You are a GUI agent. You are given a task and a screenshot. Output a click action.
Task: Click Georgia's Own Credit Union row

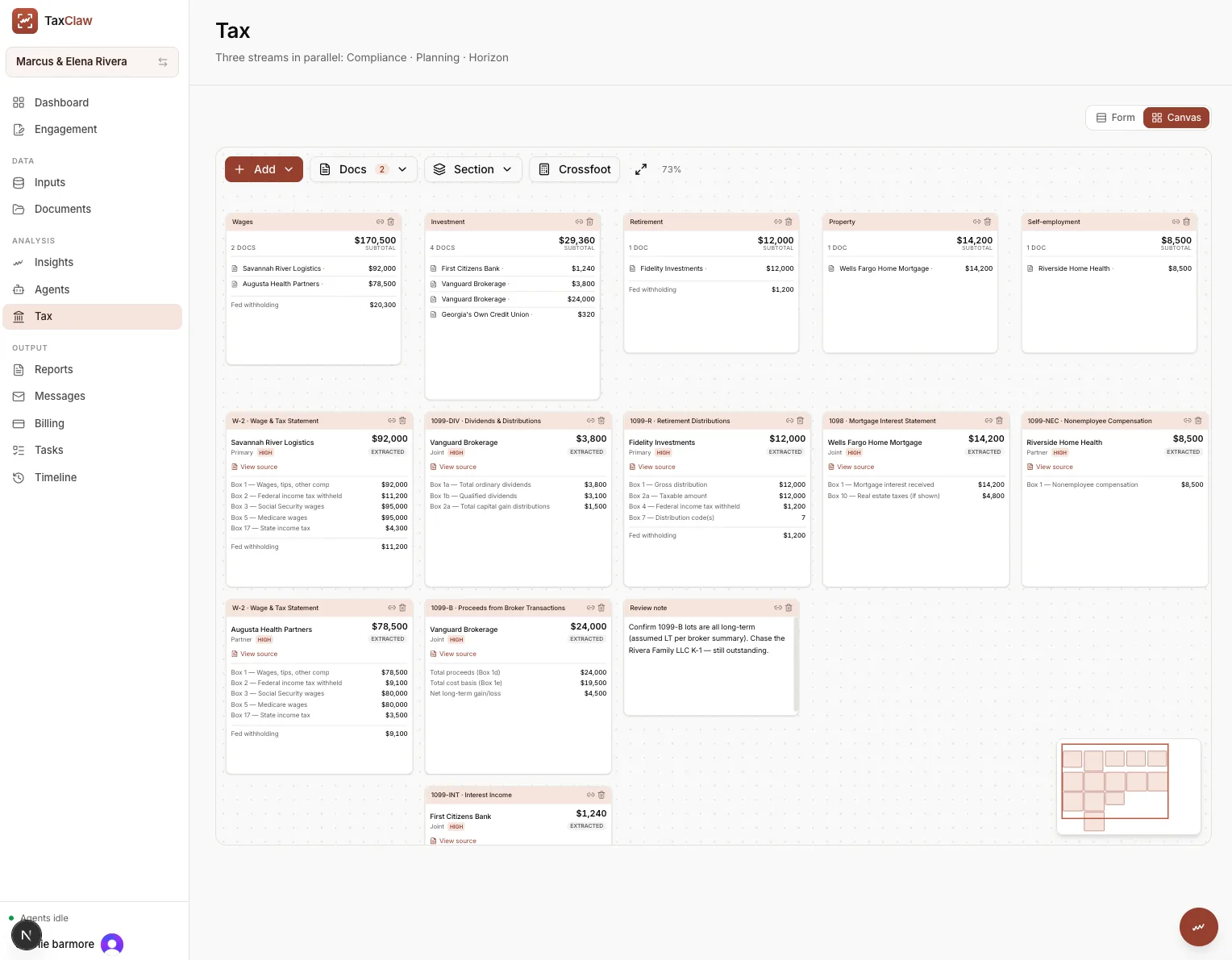(513, 314)
